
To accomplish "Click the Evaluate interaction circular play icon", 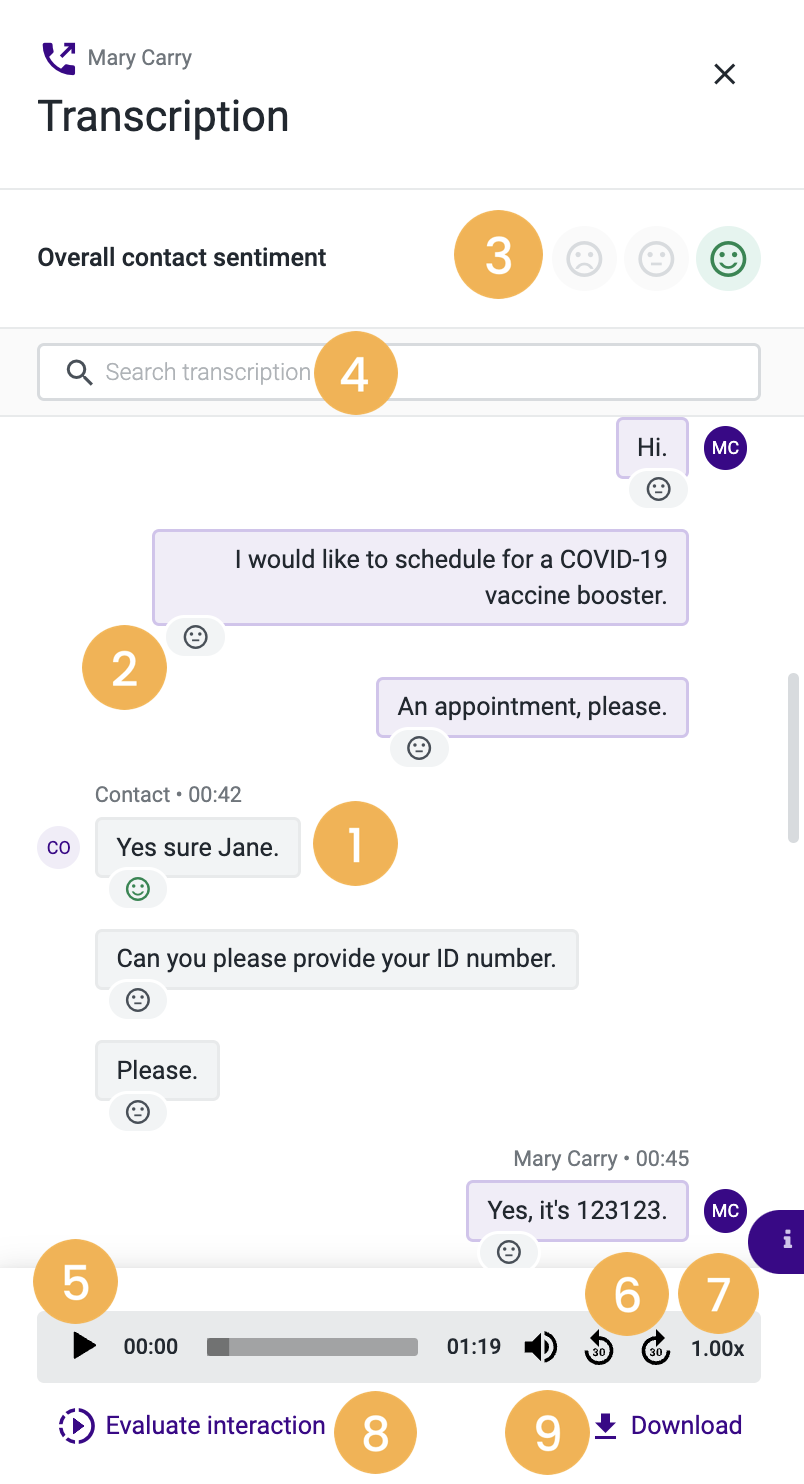I will point(75,1424).
